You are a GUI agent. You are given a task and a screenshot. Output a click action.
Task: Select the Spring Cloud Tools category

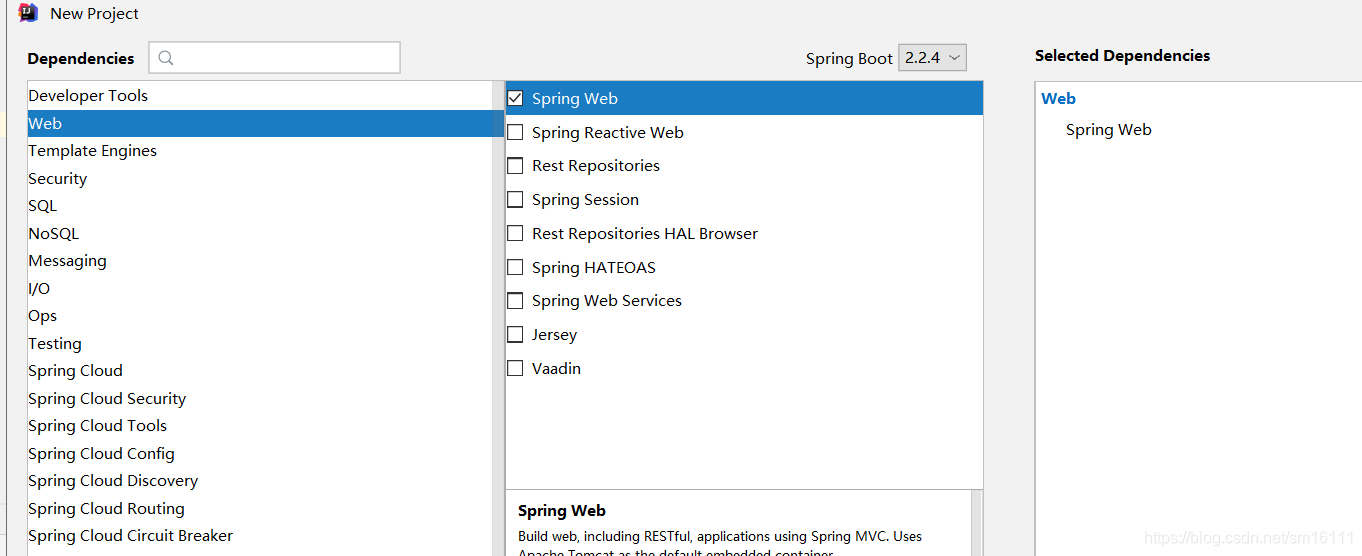(x=260, y=426)
